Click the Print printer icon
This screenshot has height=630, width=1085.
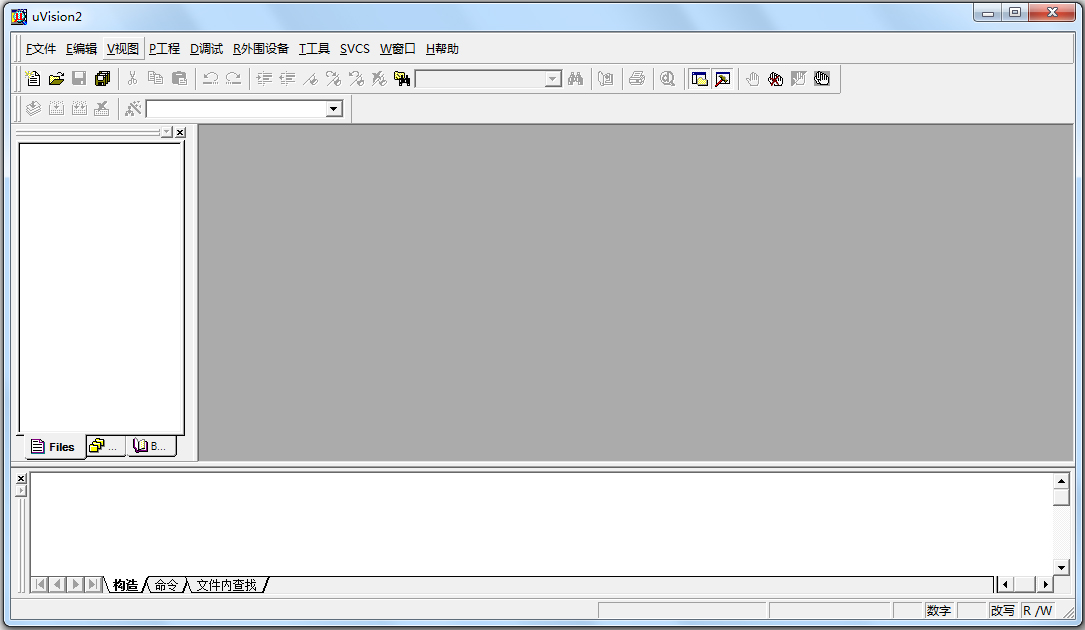(x=637, y=79)
